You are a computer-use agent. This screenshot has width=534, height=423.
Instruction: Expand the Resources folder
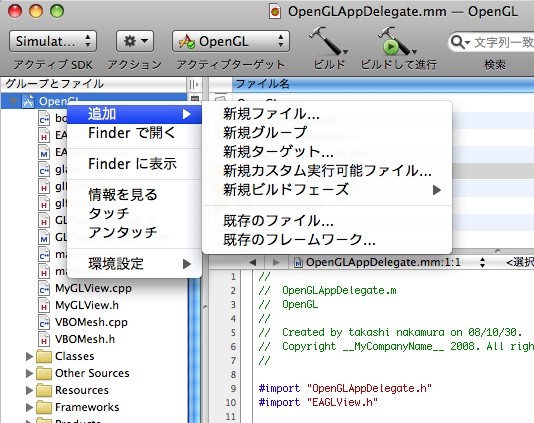tap(29, 390)
